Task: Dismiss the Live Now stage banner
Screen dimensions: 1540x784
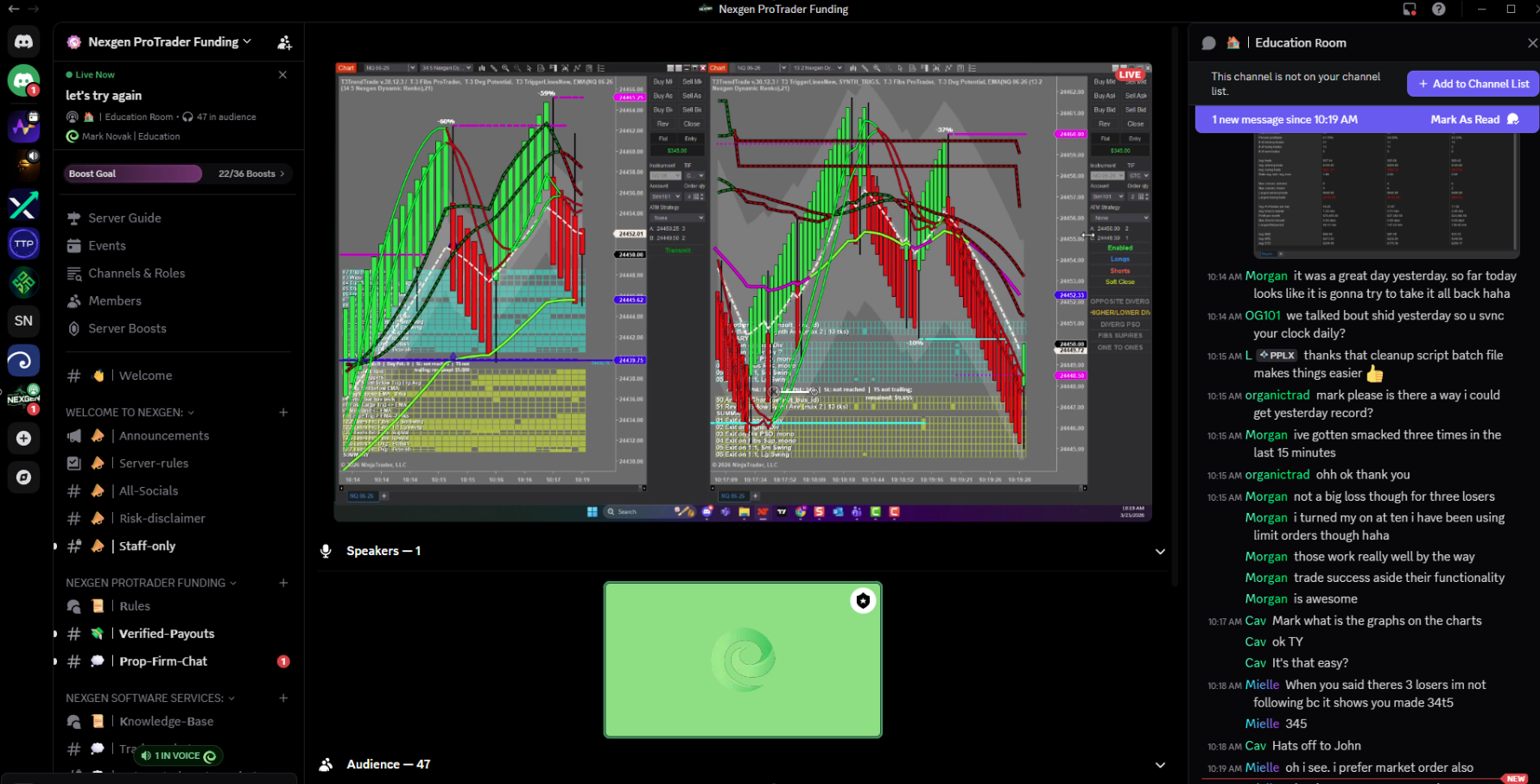Action: click(x=282, y=75)
